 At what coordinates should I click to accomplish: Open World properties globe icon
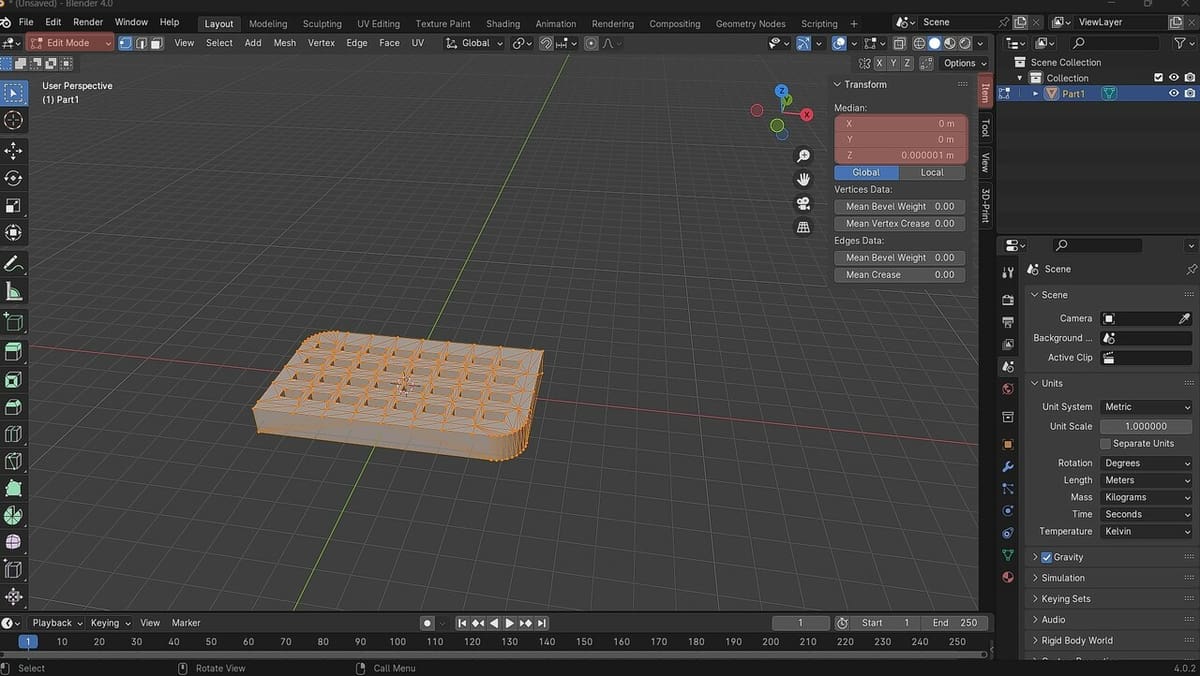[x=1008, y=389]
